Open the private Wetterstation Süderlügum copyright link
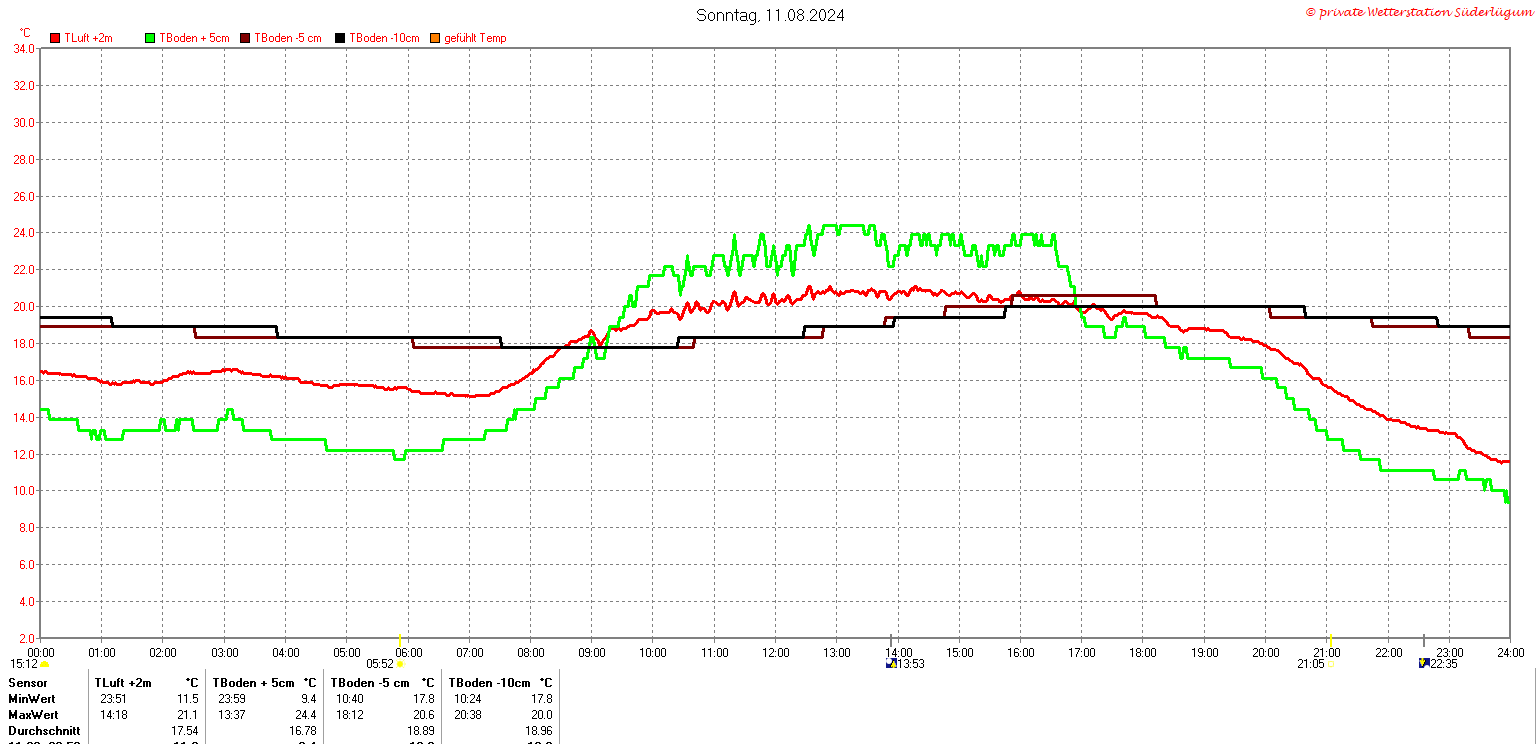This screenshot has width=1536, height=744. [x=1418, y=12]
